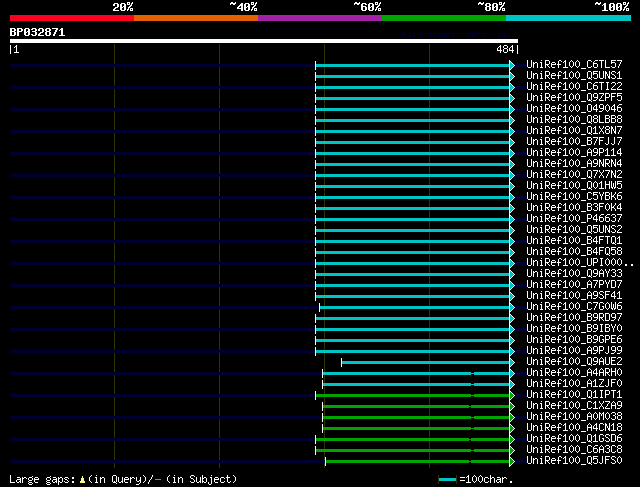Image resolution: width=640 pixels, height=487 pixels.
Task: Click the UniRef100_Q01HW5 row label
Action: point(574,186)
